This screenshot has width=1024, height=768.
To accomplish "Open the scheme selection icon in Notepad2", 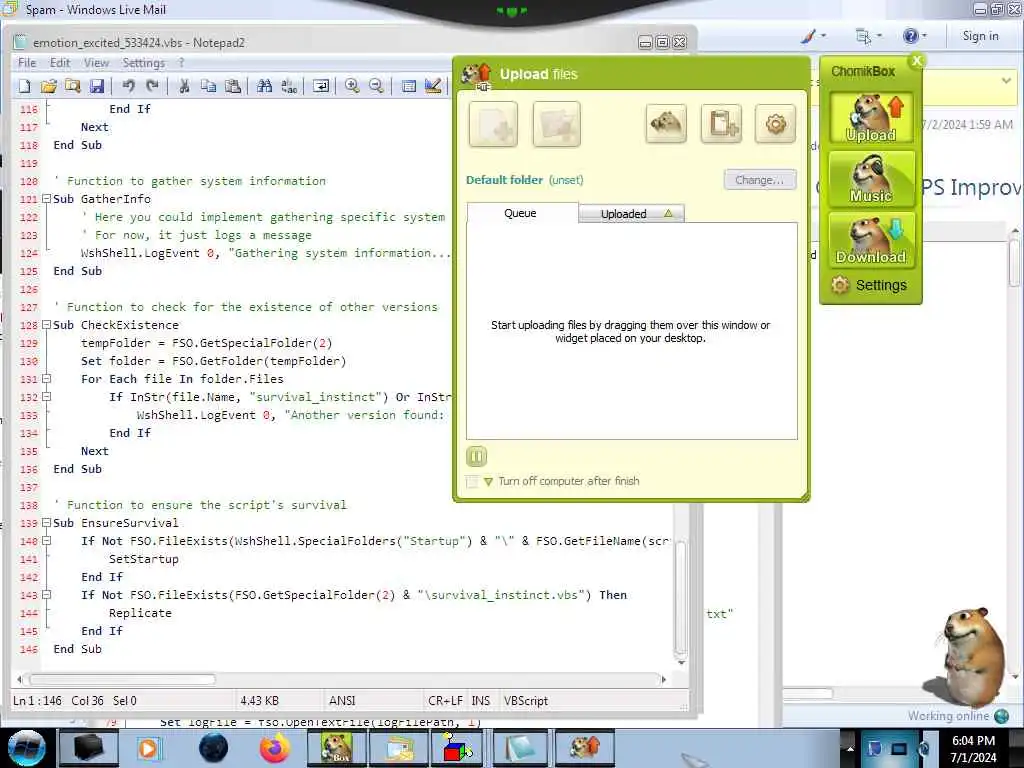I will coord(409,86).
